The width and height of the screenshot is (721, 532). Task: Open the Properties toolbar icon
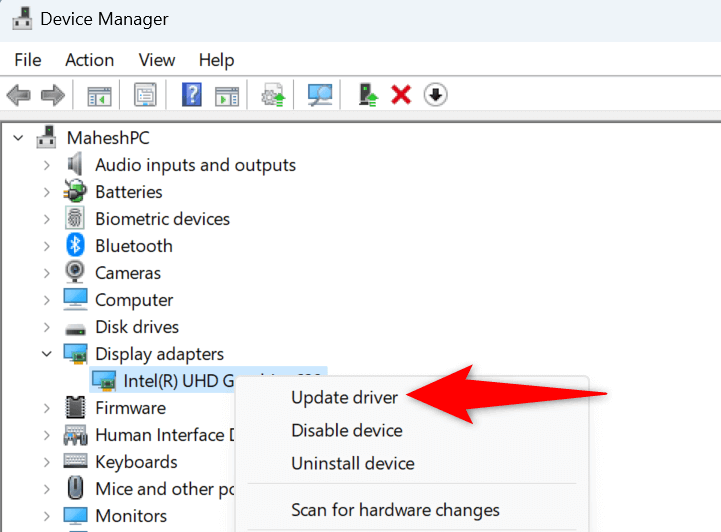145,95
